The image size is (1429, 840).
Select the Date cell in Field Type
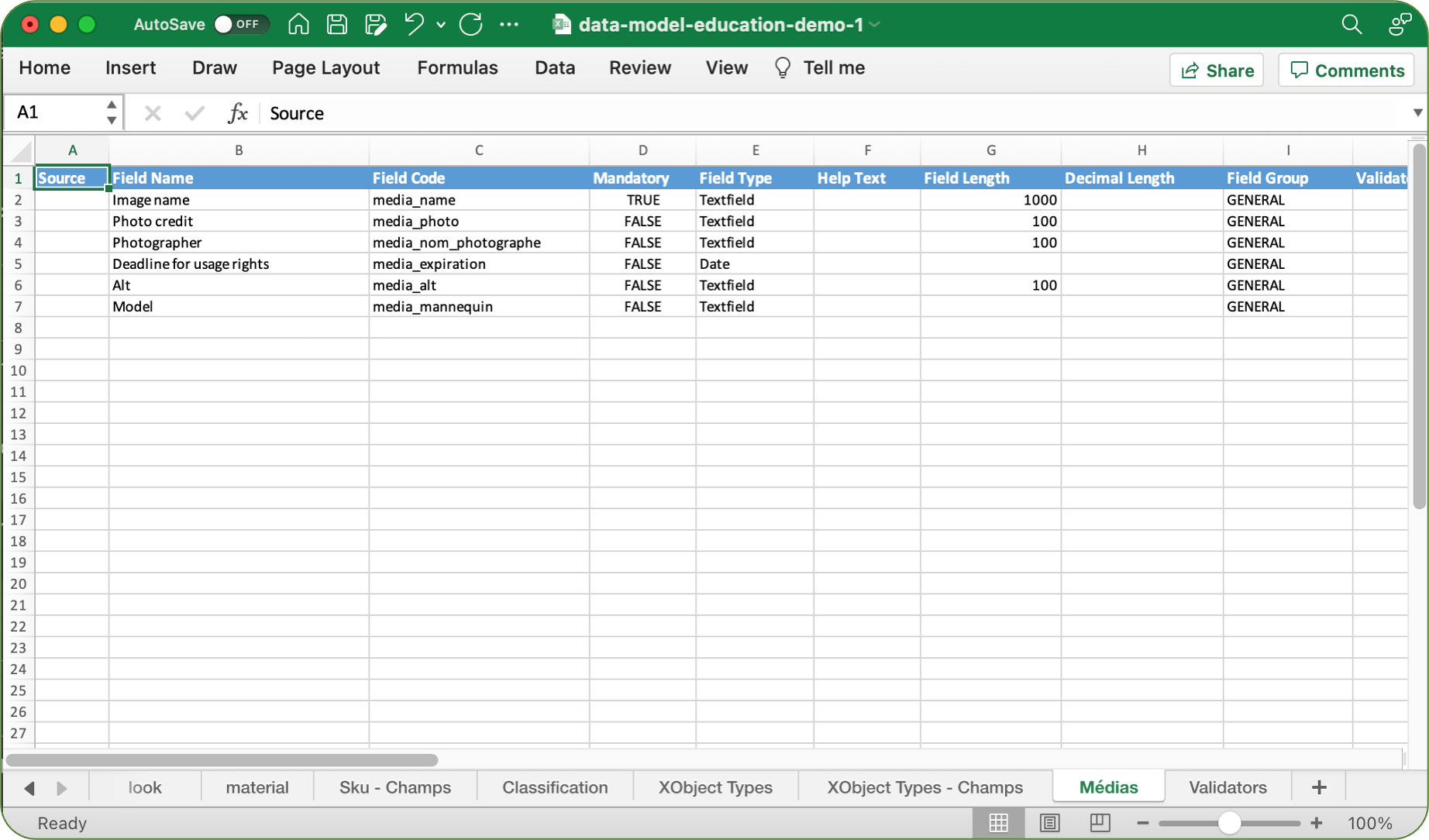pyautogui.click(x=755, y=263)
